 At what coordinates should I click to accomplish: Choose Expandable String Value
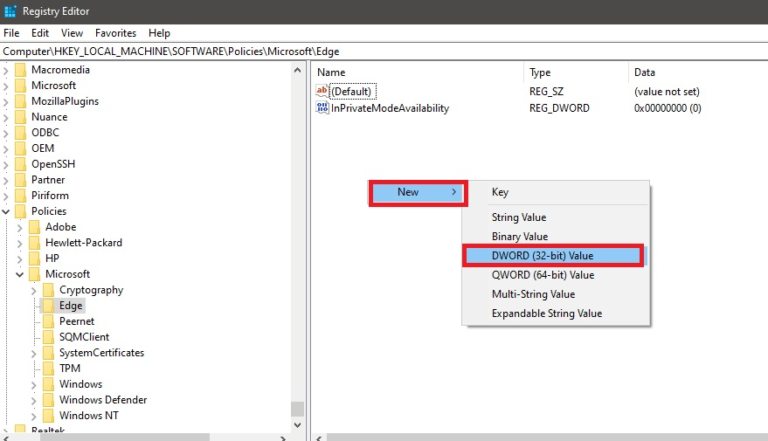(555, 313)
